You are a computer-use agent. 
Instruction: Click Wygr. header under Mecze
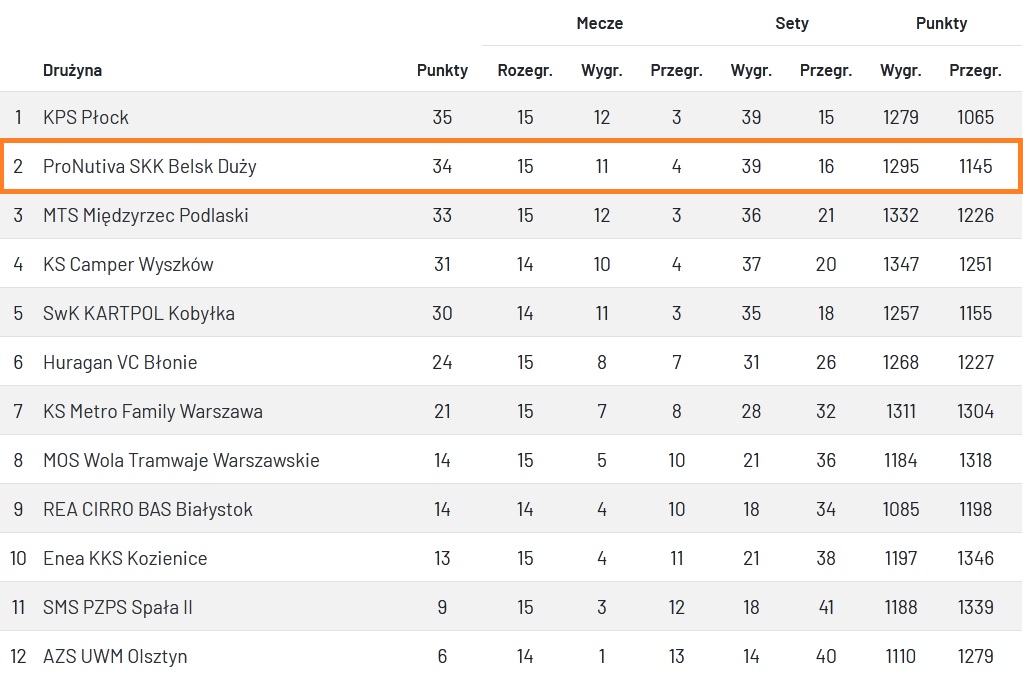602,70
